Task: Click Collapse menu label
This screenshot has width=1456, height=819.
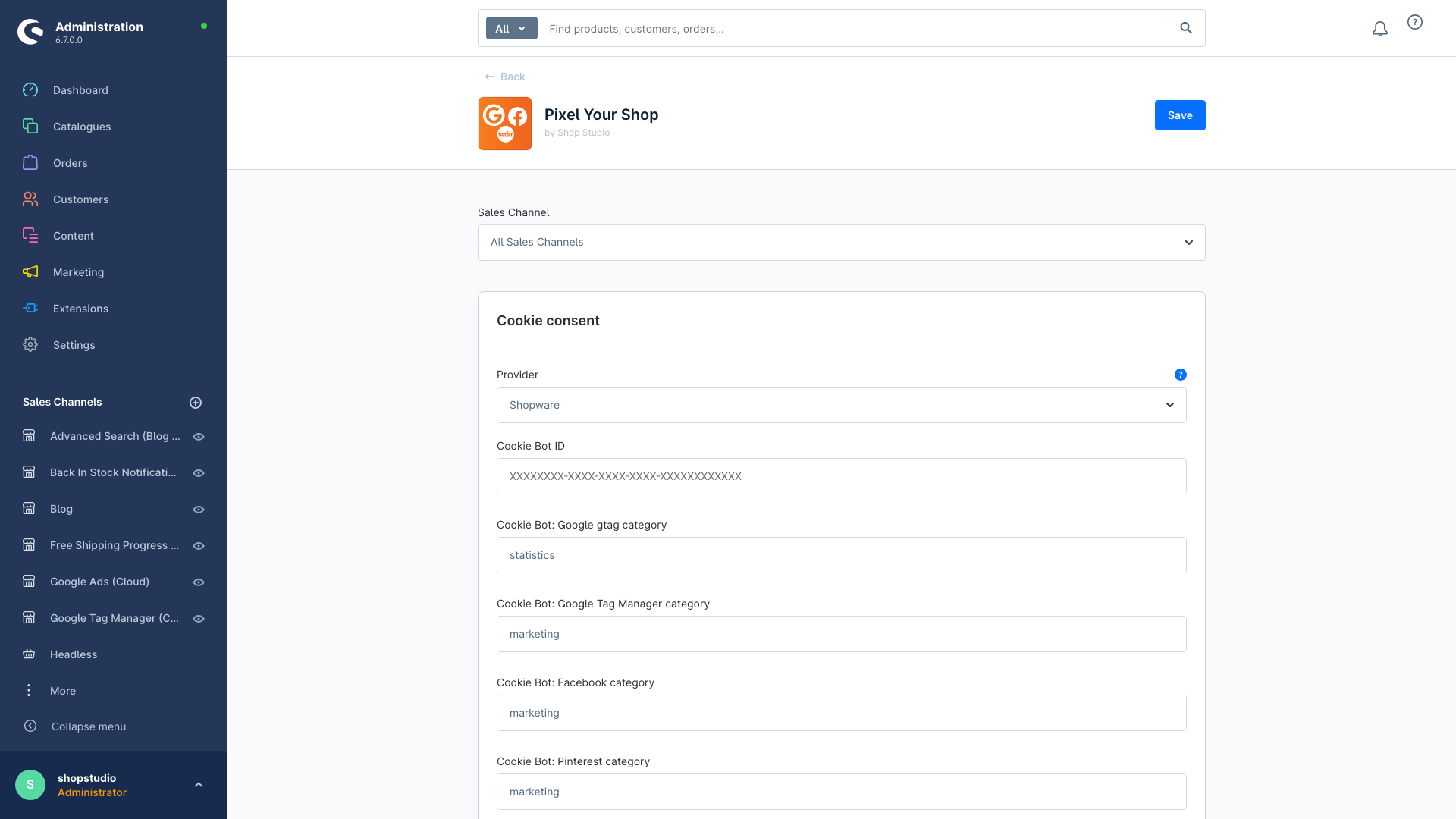Action: tap(89, 726)
